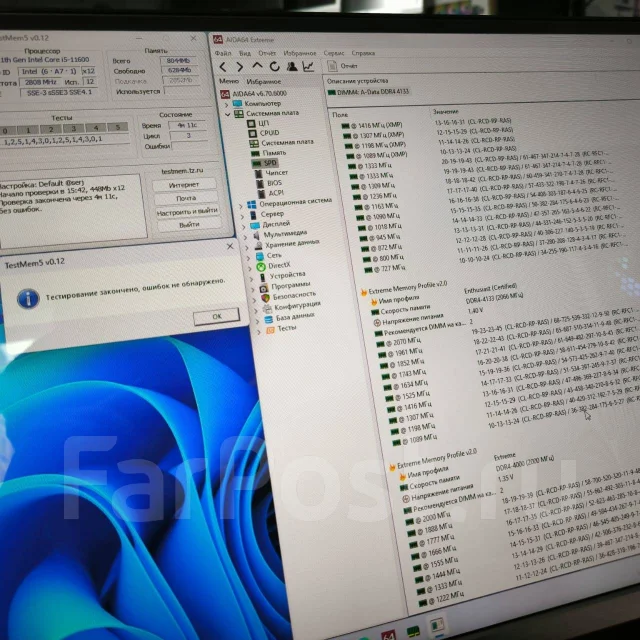Image resolution: width=640 pixels, height=640 pixels.
Task: Open the testmem.tz.ru link
Action: coord(182,171)
